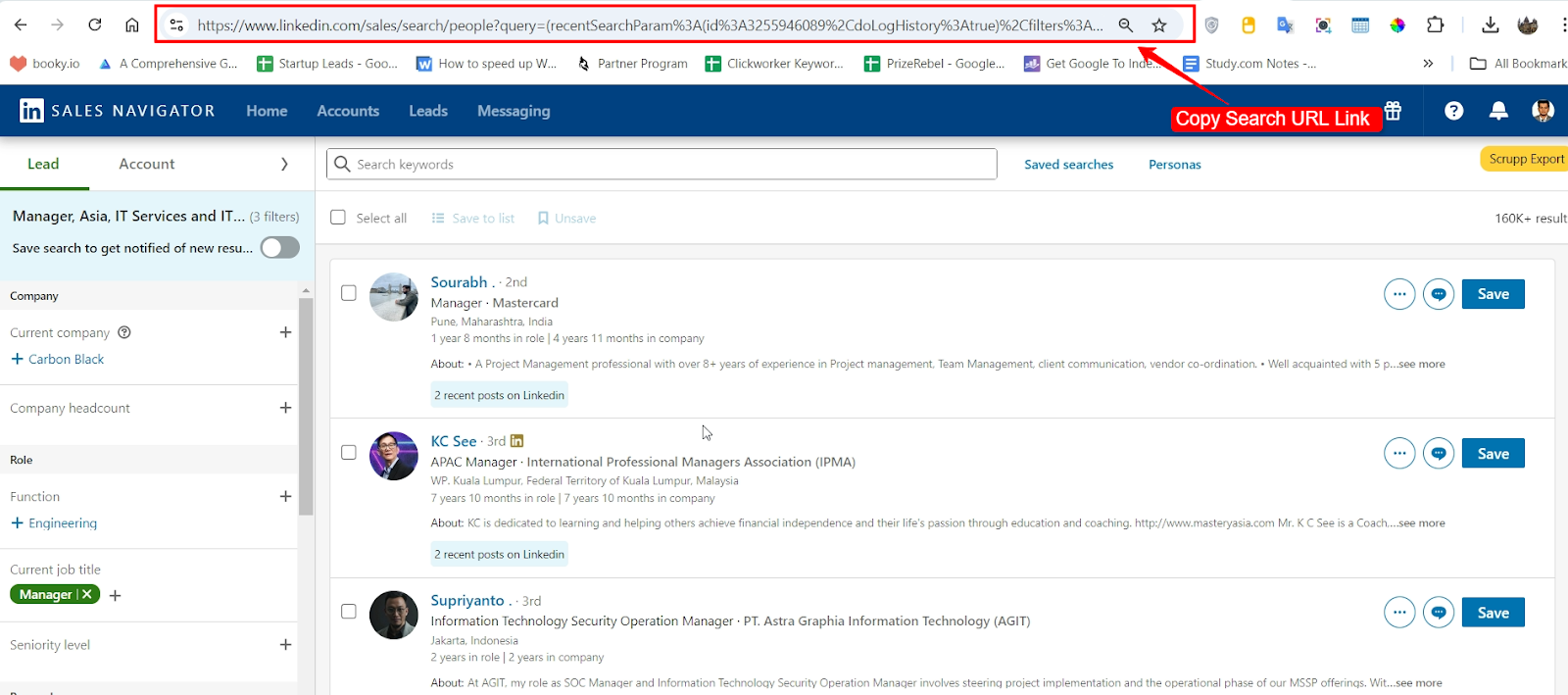Open the notifications bell
Viewport: 1568px width, 695px height.
(x=1498, y=111)
